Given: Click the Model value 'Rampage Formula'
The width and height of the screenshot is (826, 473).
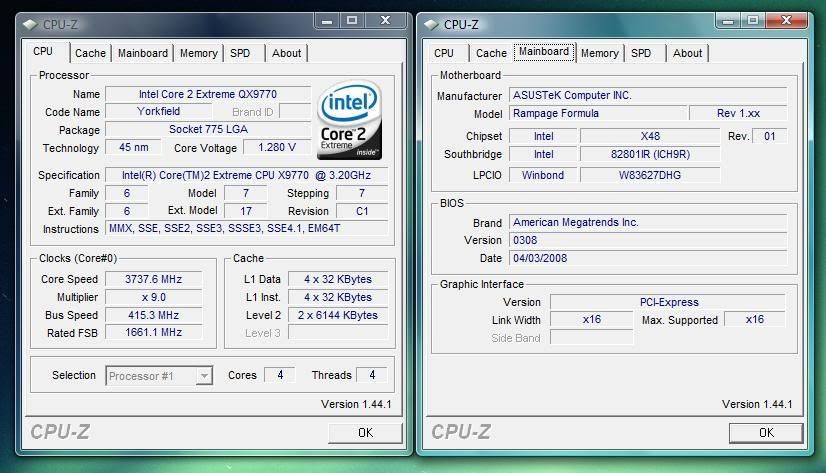Looking at the screenshot, I should [598, 113].
